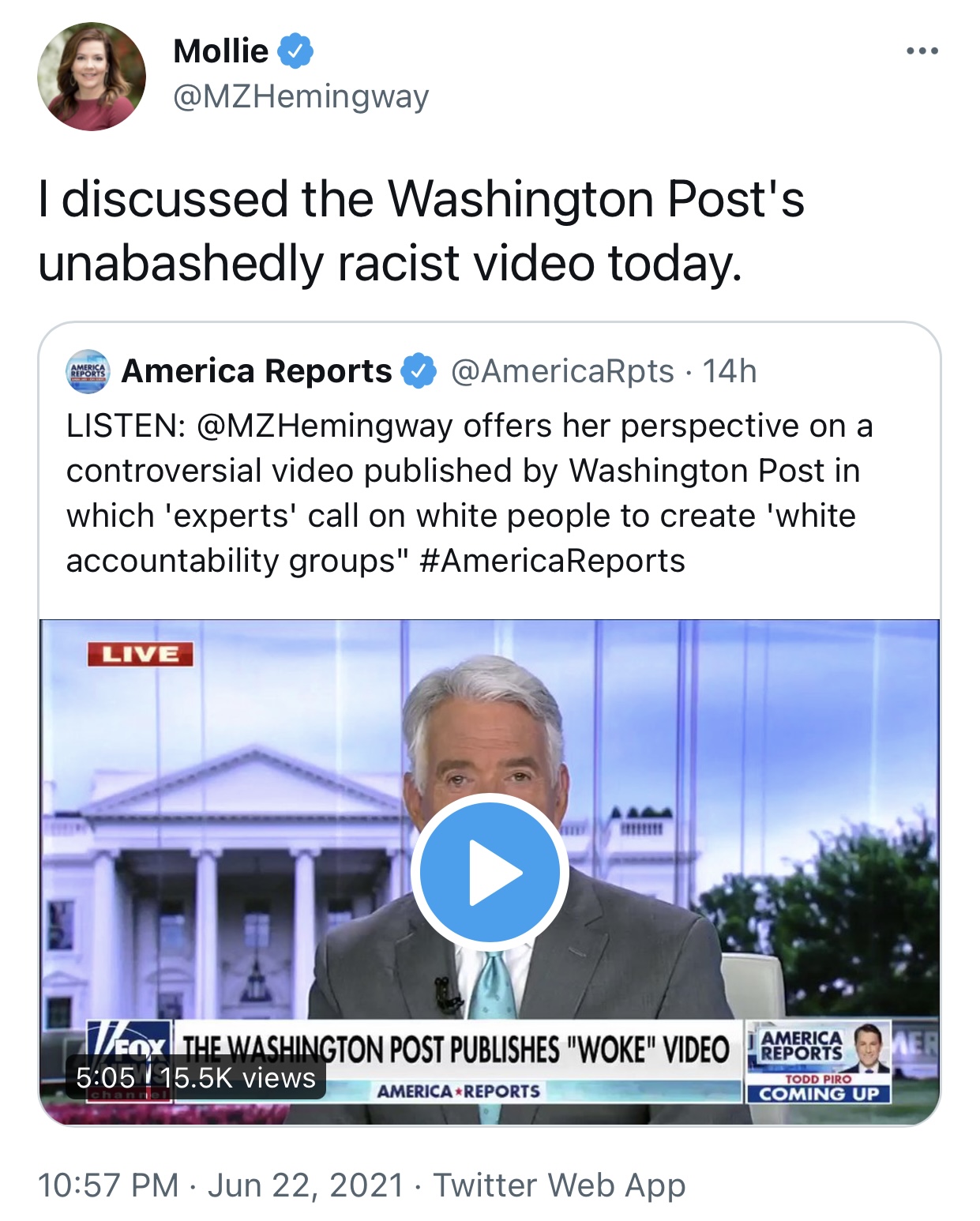Viewport: 980px width, 1221px height.
Task: Click the blue verified badge beside Mollie
Action: [x=295, y=51]
